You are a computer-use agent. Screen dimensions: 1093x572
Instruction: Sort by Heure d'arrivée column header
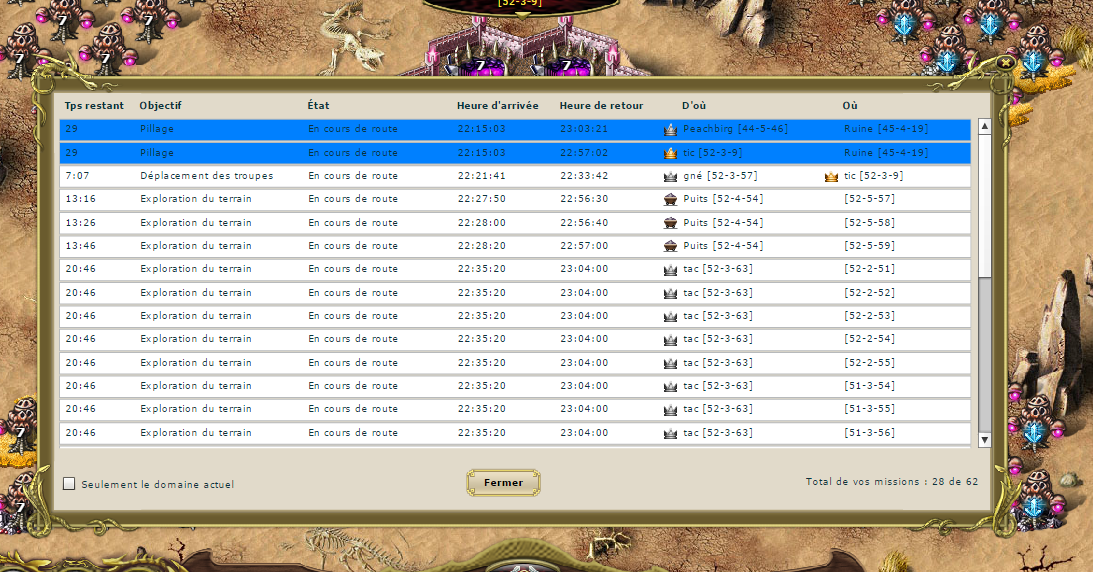498,105
